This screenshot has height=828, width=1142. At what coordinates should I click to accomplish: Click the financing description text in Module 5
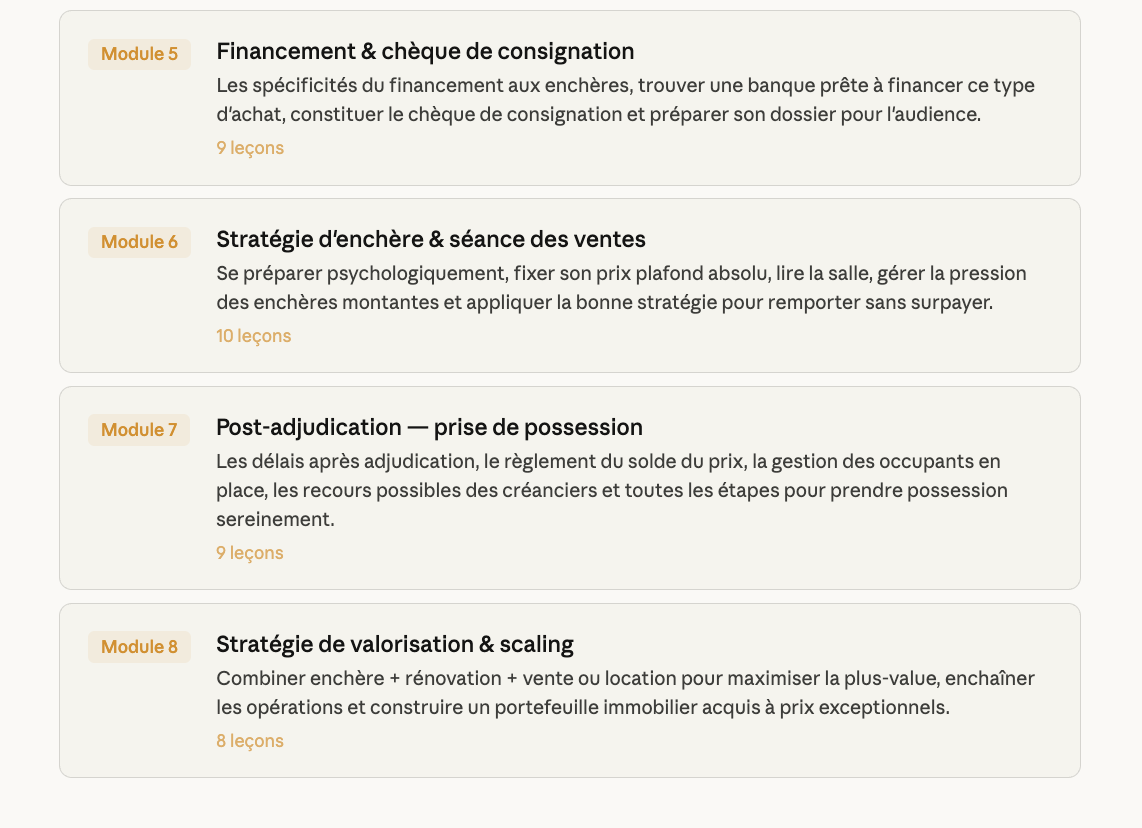(x=625, y=100)
